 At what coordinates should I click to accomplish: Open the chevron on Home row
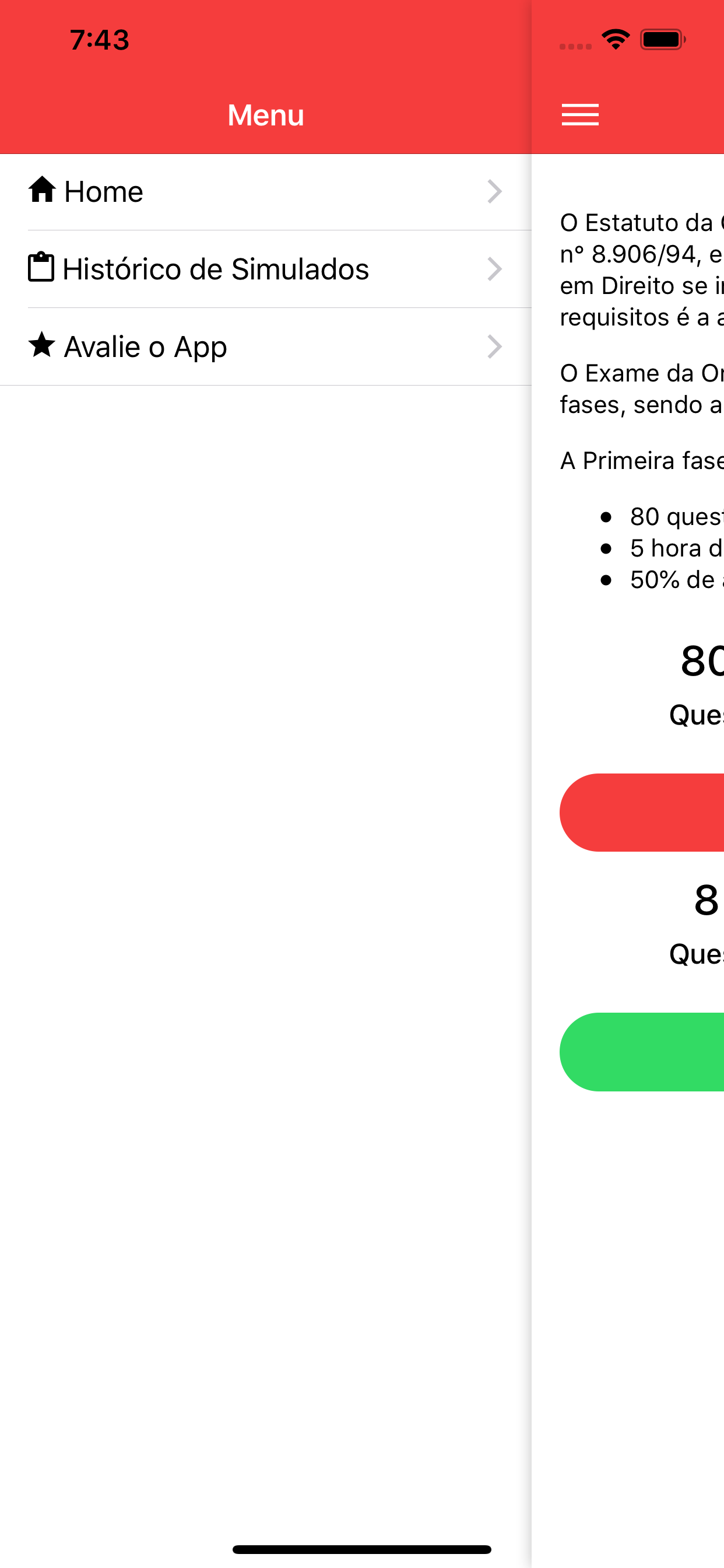click(x=495, y=192)
